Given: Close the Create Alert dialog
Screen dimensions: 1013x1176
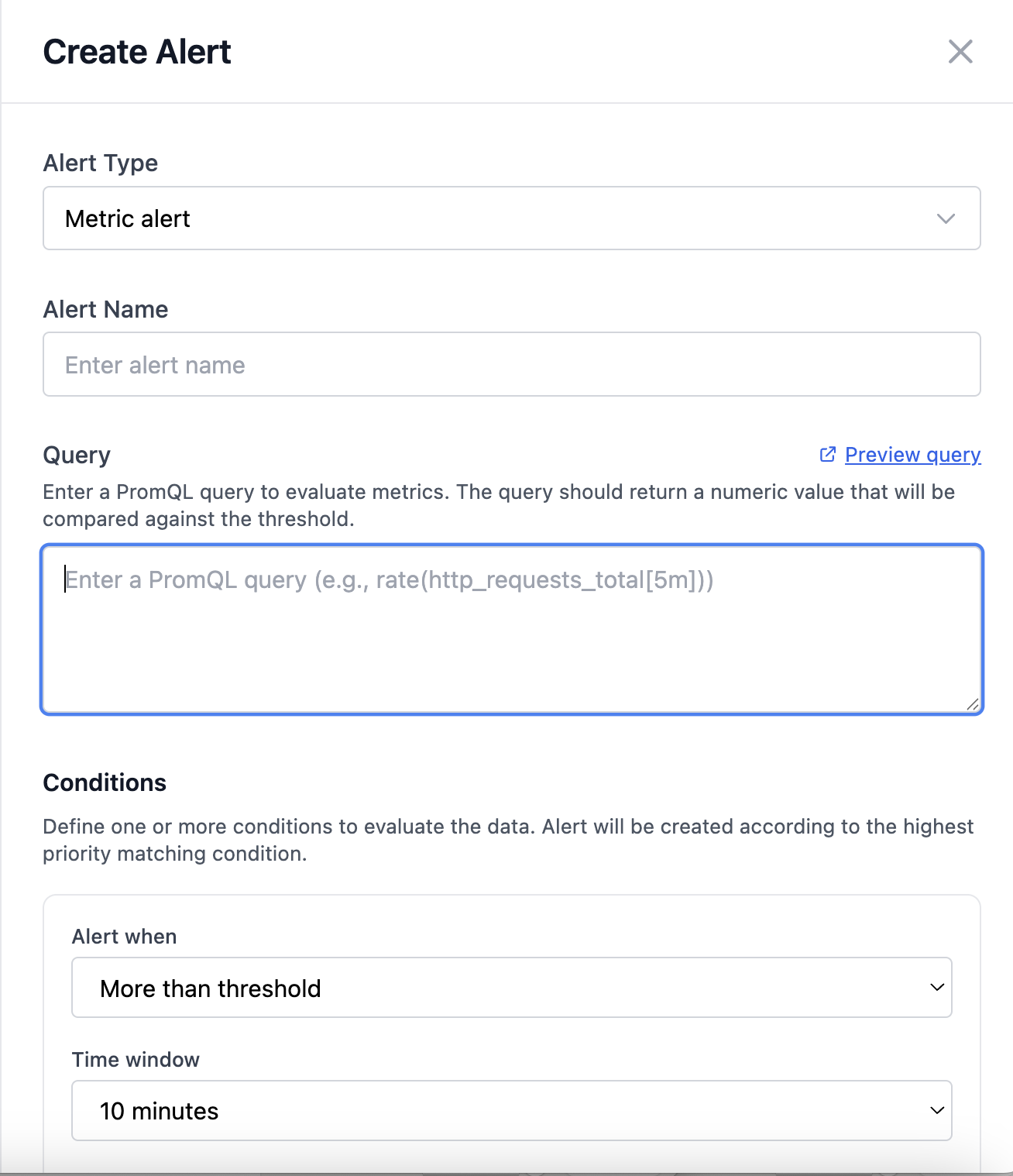Looking at the screenshot, I should click(x=960, y=53).
